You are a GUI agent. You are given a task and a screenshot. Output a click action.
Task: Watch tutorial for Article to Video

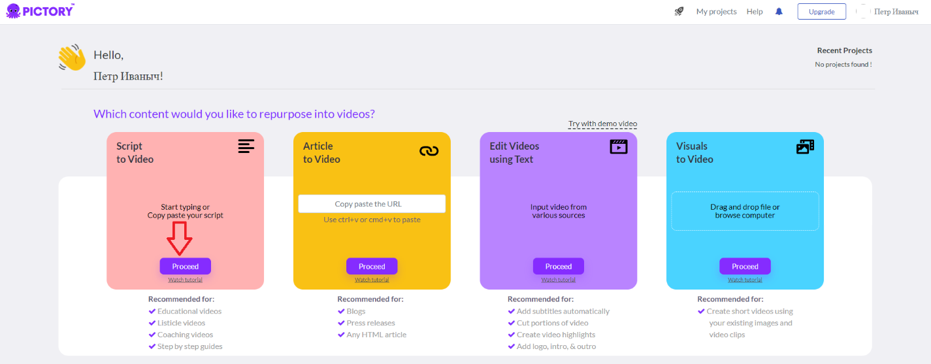click(372, 280)
